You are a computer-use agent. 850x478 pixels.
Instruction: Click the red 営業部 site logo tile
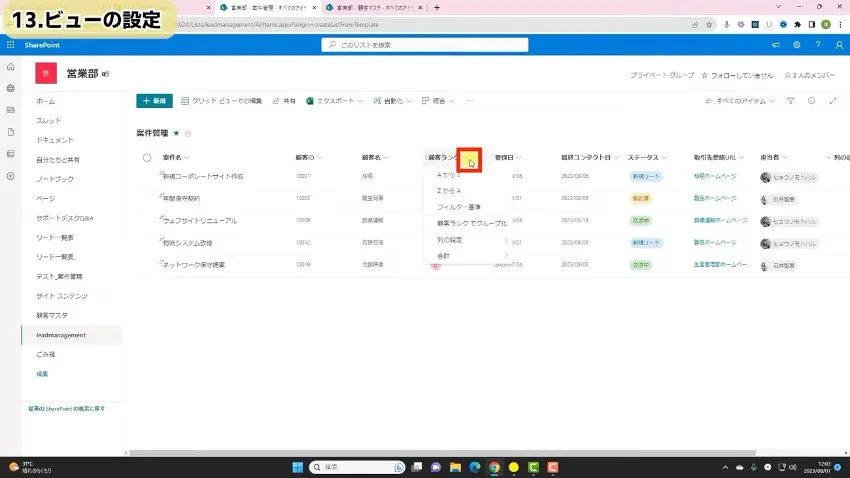(x=46, y=73)
